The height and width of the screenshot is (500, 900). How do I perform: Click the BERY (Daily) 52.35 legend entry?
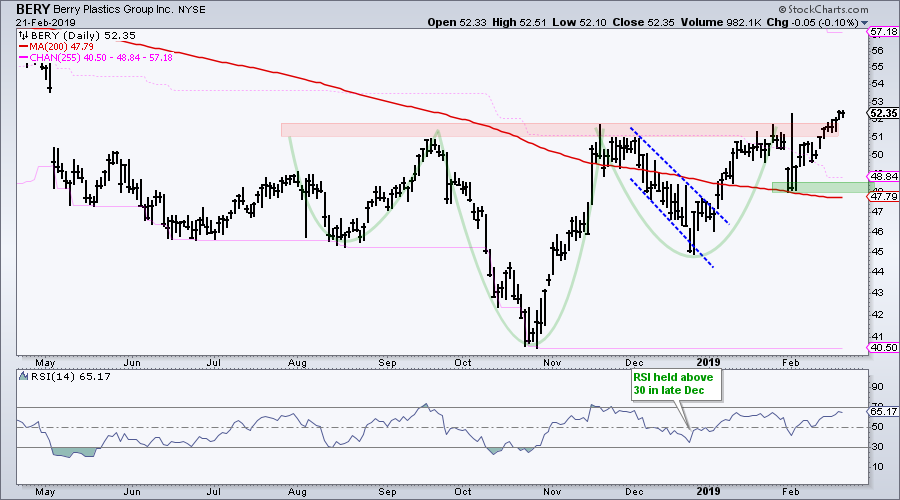point(83,36)
